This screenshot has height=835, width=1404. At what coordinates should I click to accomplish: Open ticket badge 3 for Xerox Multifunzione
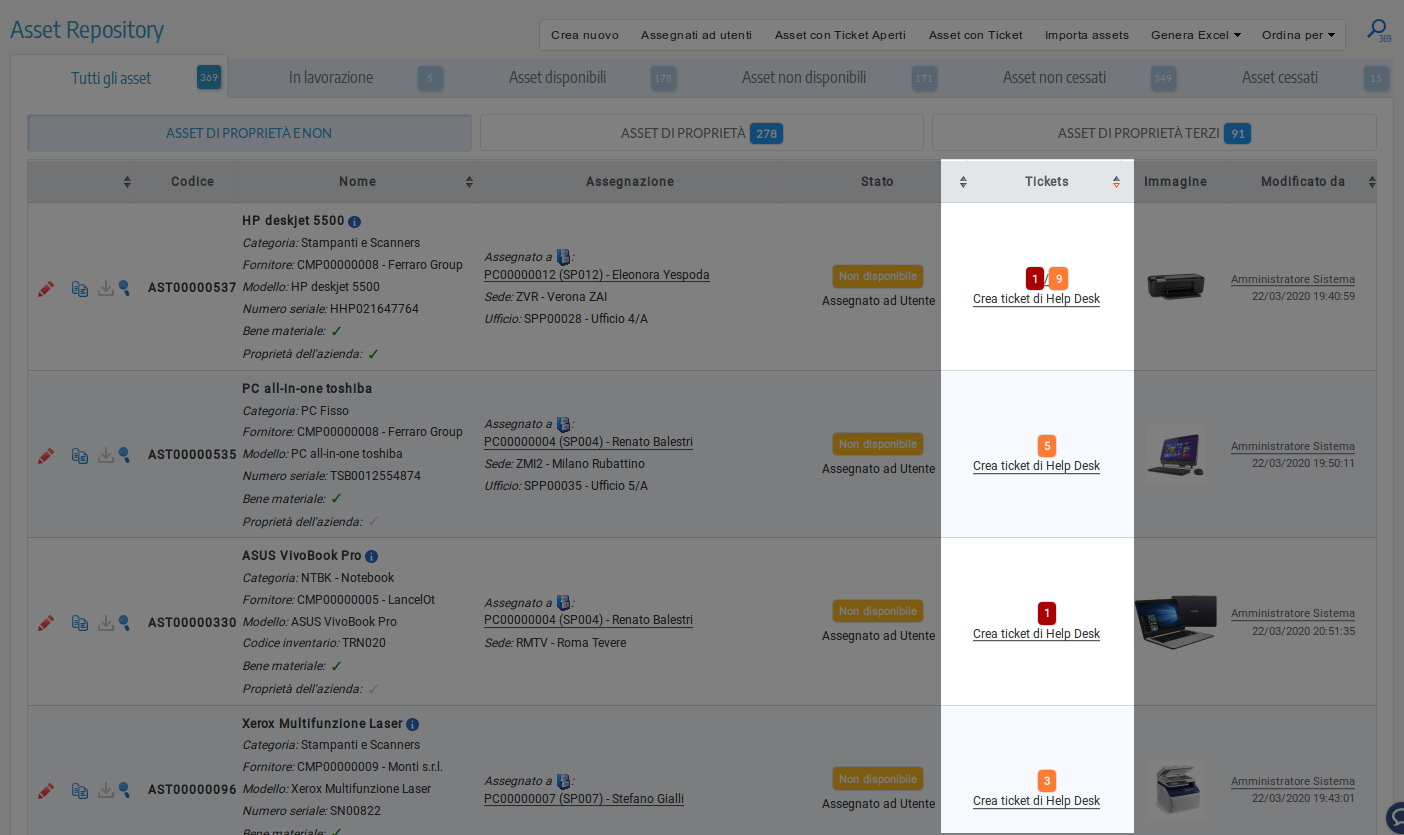(1047, 781)
